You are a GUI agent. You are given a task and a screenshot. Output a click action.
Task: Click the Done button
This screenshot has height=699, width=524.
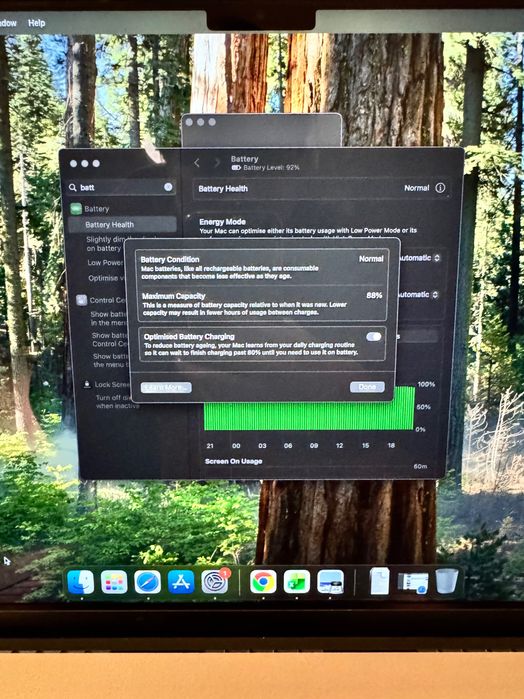[367, 387]
